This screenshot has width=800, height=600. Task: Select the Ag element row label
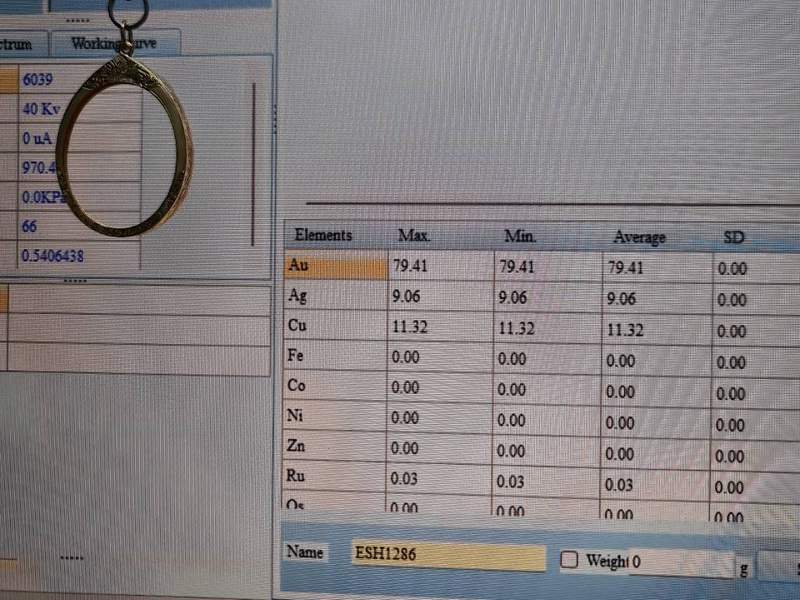[x=335, y=297]
